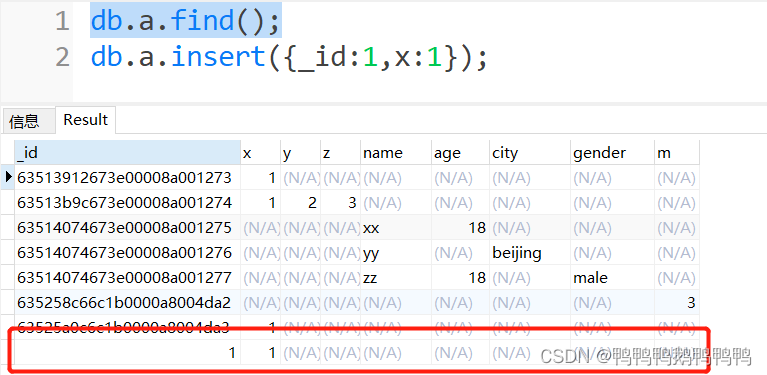This screenshot has height=375, width=767.
Task: Click the m column header
Action: point(677,153)
